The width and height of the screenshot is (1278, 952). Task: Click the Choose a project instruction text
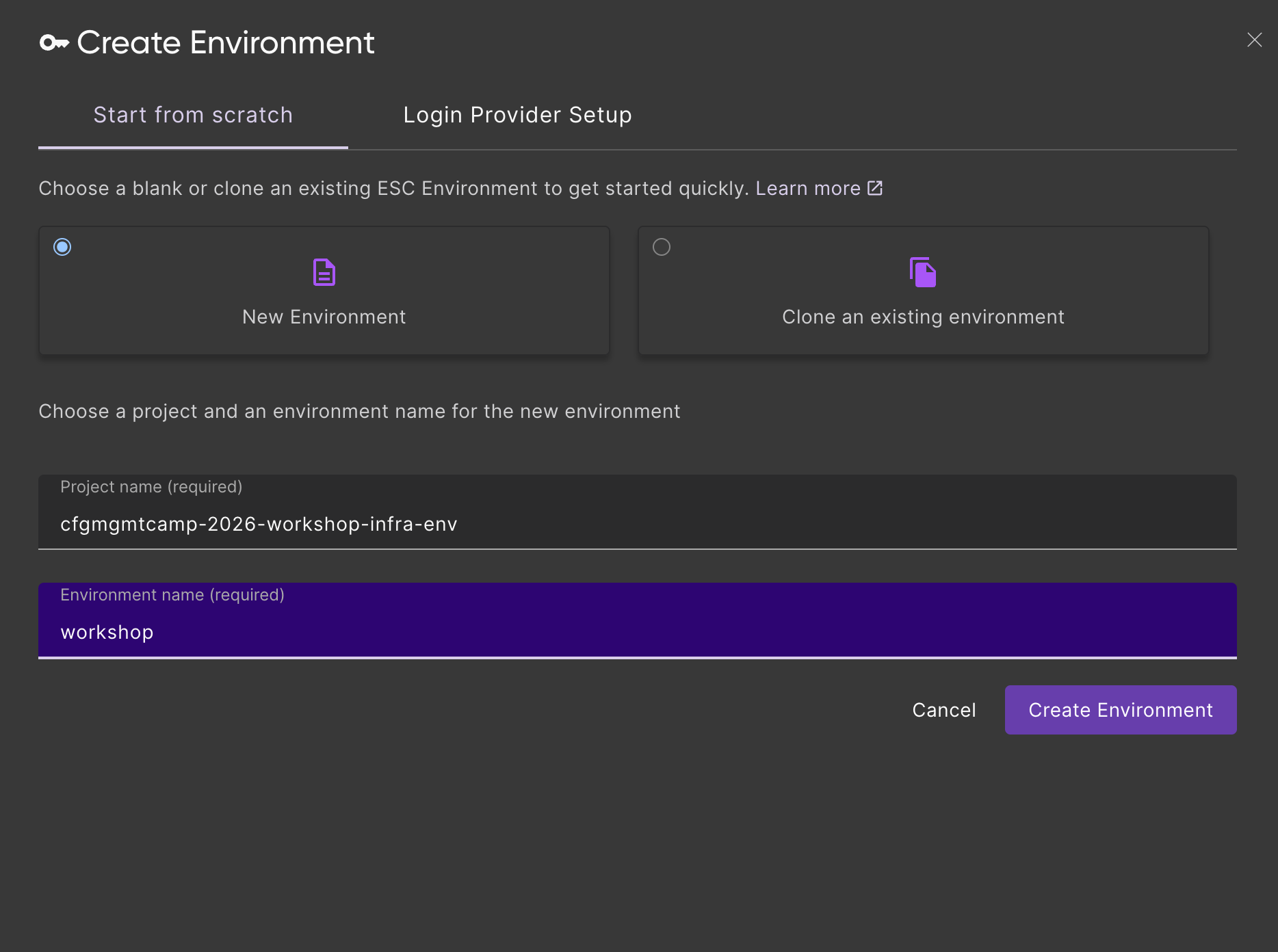pyautogui.click(x=359, y=411)
